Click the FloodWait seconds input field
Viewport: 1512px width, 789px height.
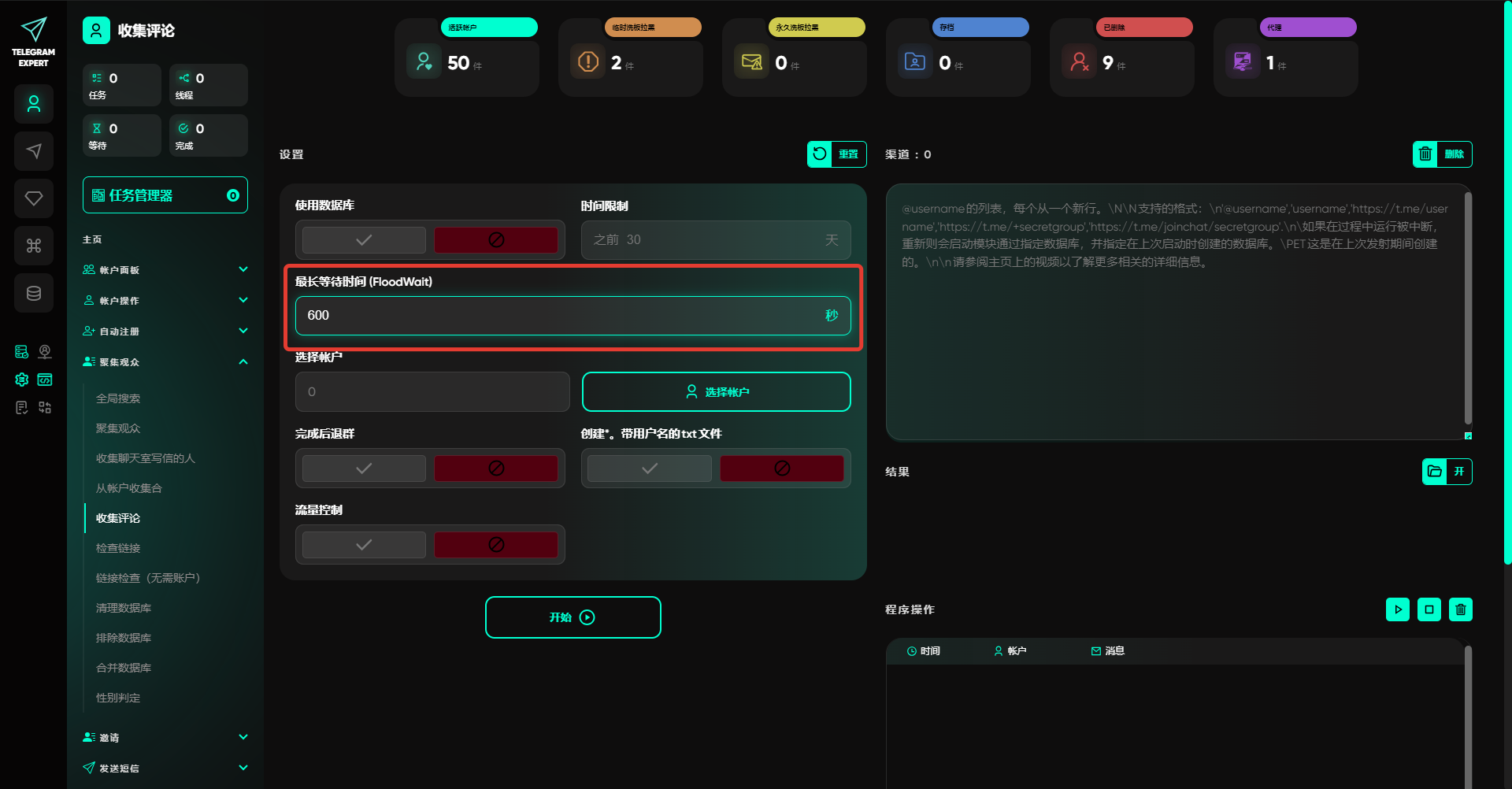559,316
